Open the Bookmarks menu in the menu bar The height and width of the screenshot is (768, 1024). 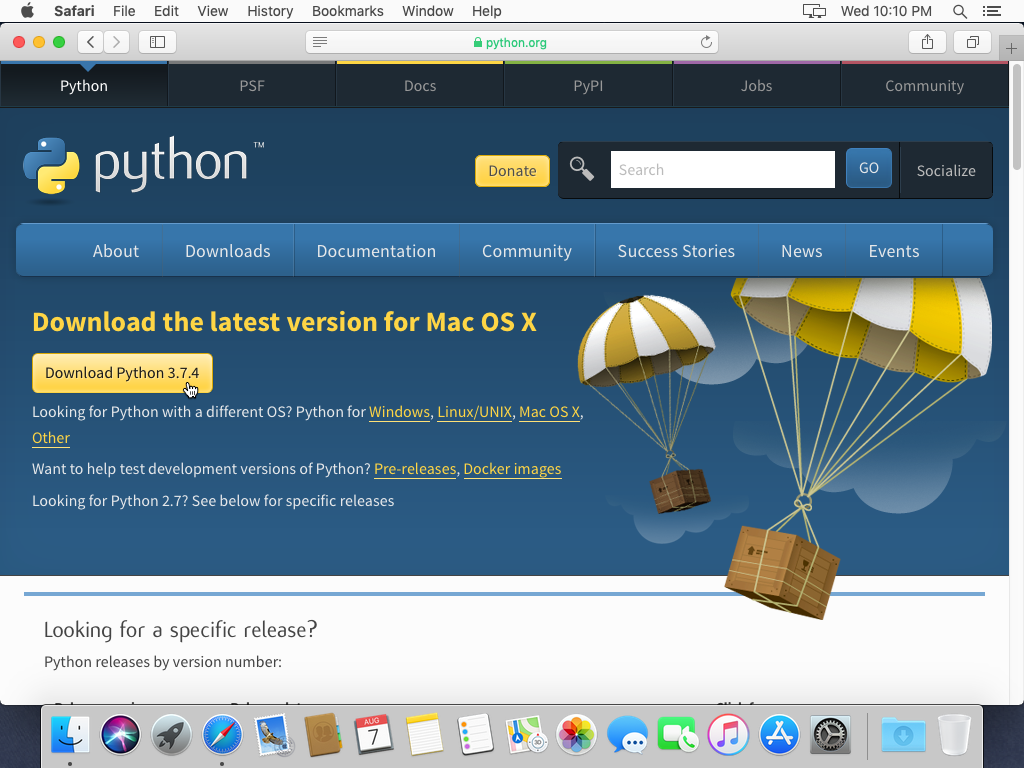tap(347, 11)
